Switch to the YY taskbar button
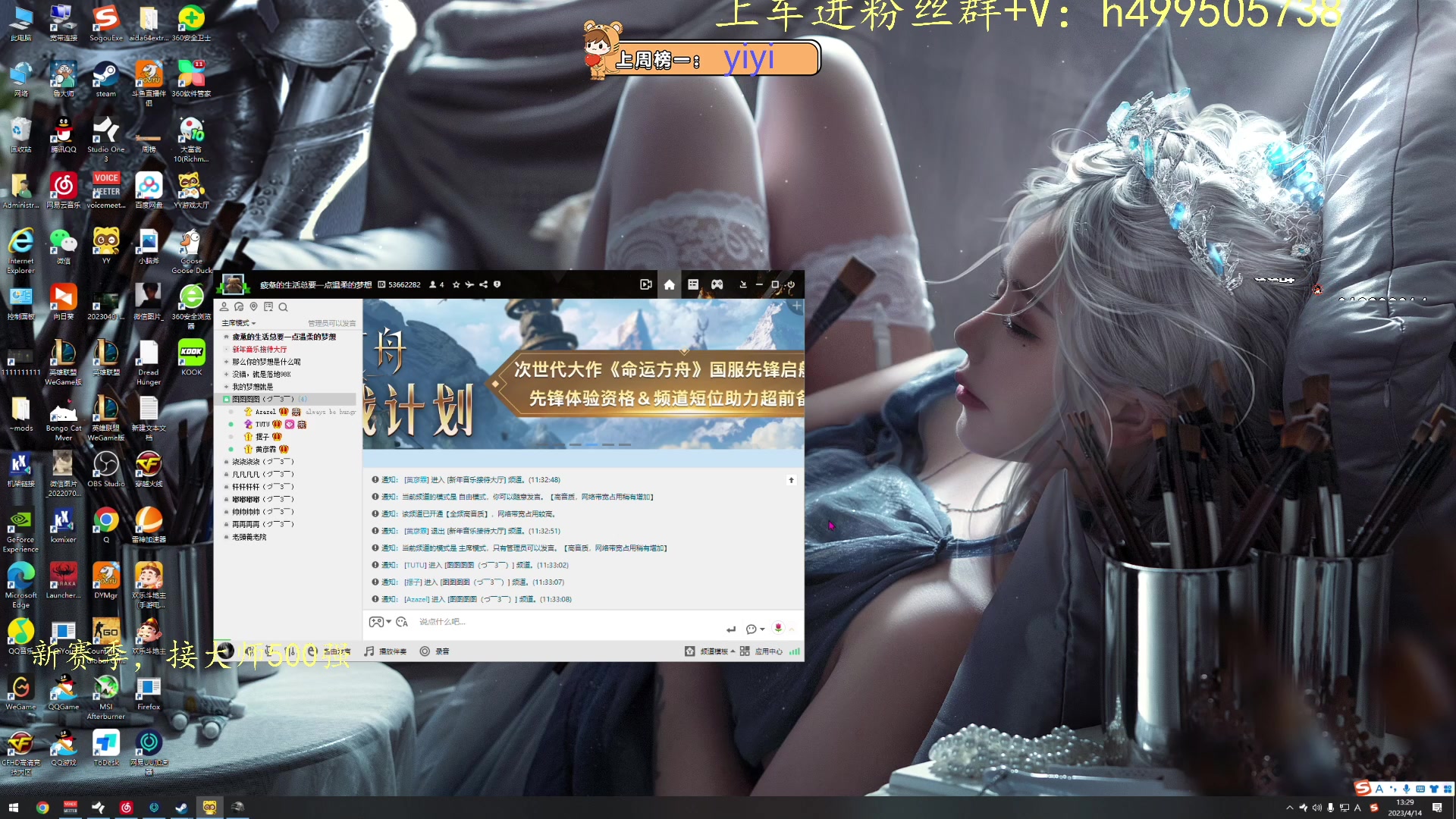1456x819 pixels. 209,808
